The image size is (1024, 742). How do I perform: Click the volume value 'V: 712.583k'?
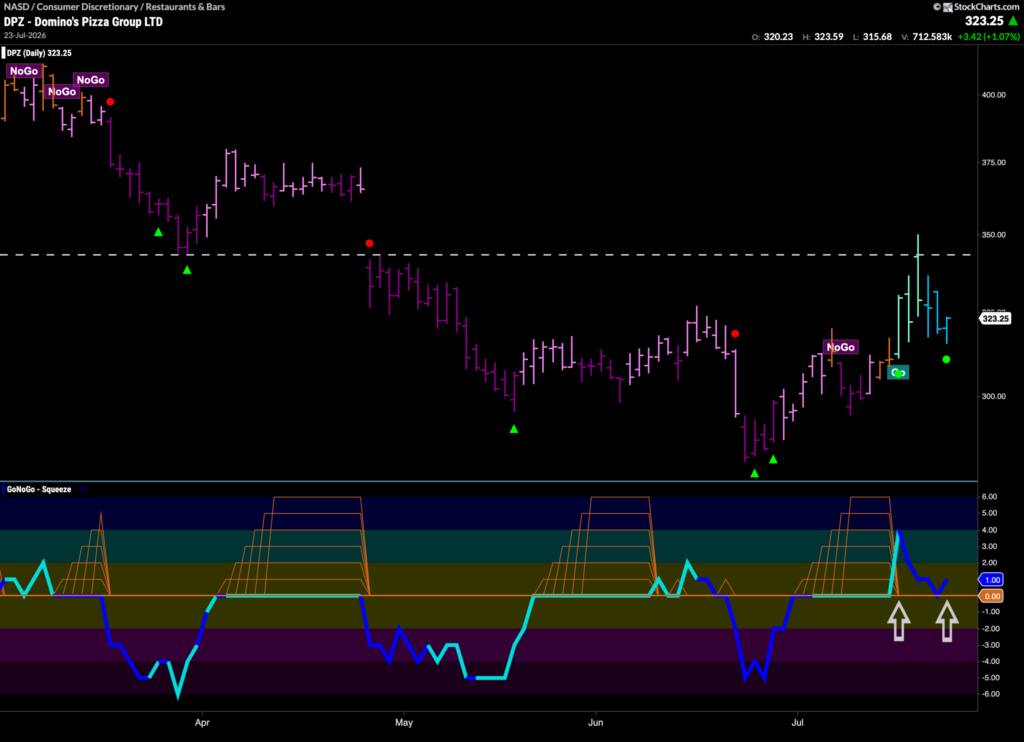point(926,37)
